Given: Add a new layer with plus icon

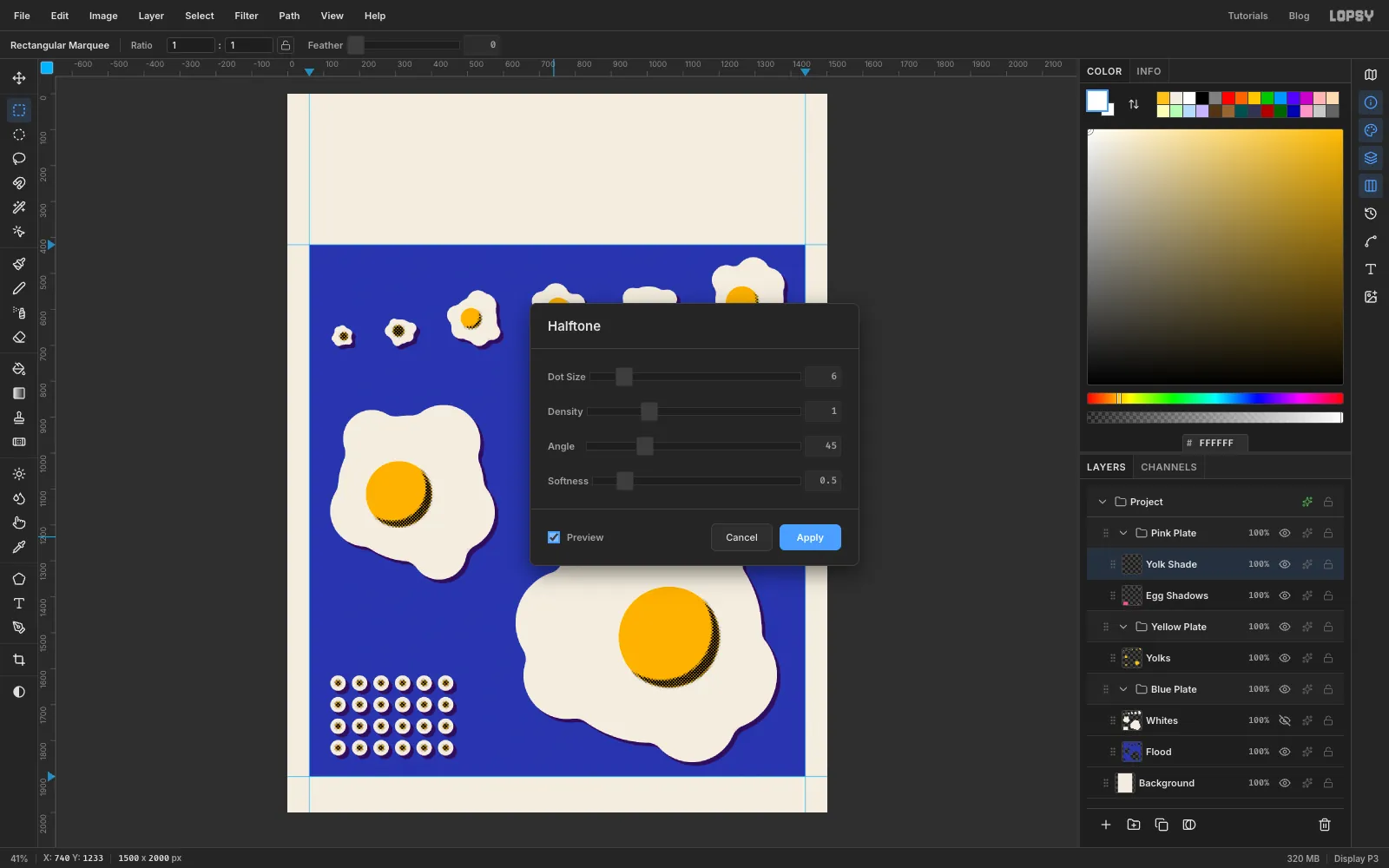Looking at the screenshot, I should click(x=1106, y=825).
